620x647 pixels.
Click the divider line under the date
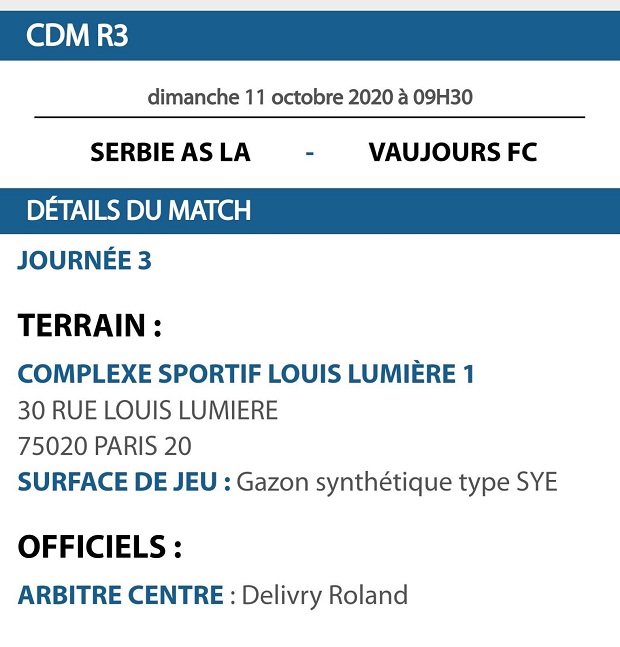point(310,117)
